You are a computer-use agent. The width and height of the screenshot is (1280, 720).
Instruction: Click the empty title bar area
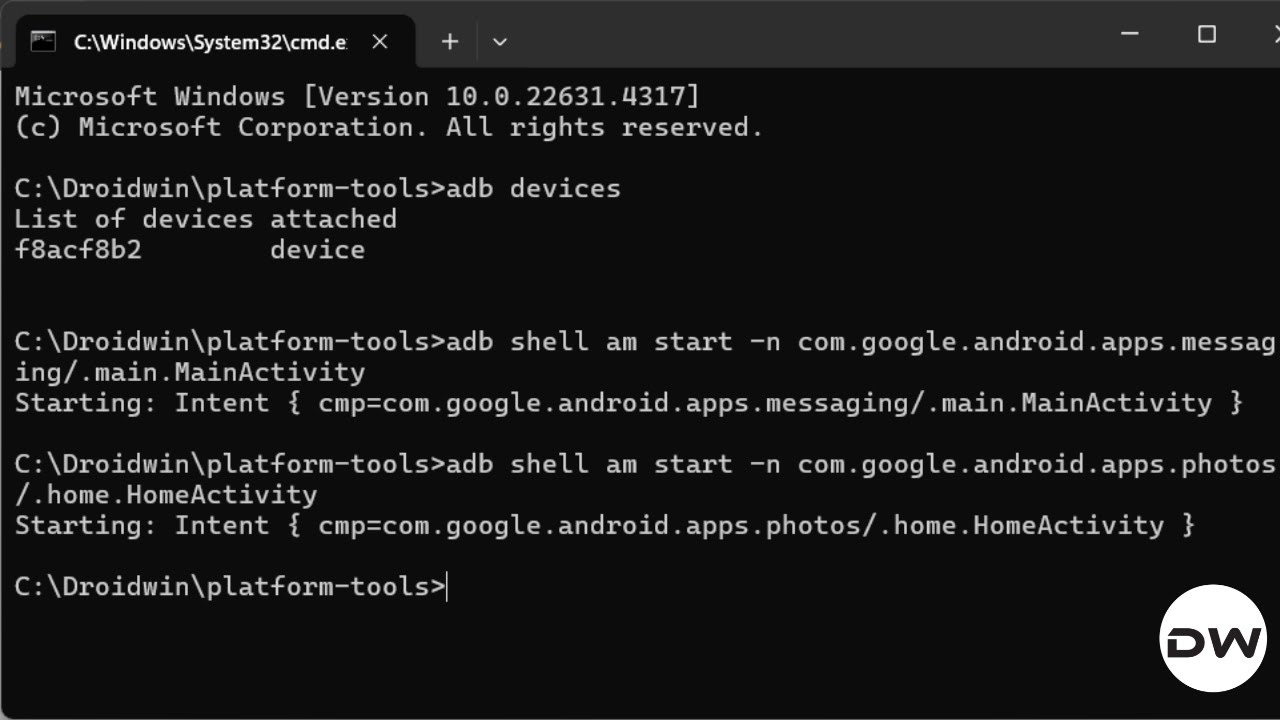(x=800, y=35)
